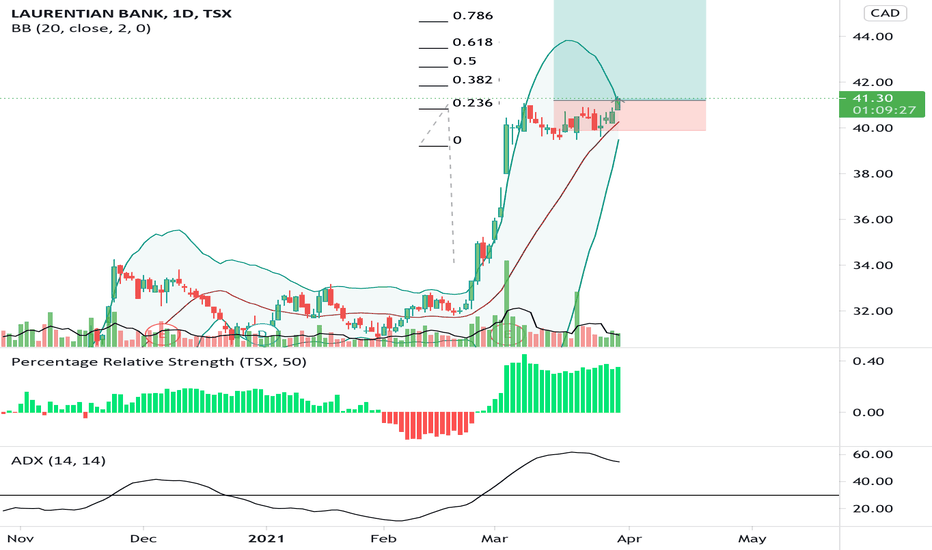Click Mar on the time axis
The height and width of the screenshot is (550, 932).
point(495,539)
